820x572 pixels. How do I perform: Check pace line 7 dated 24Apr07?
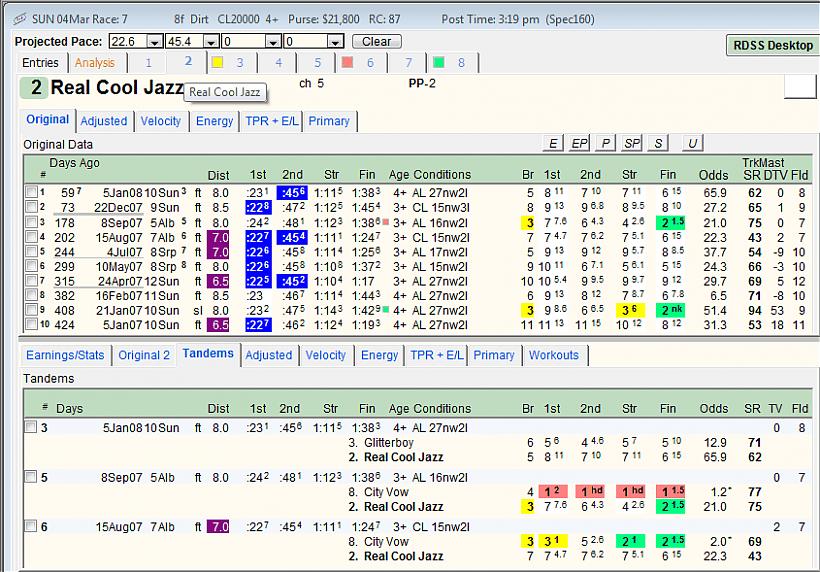pos(31,281)
